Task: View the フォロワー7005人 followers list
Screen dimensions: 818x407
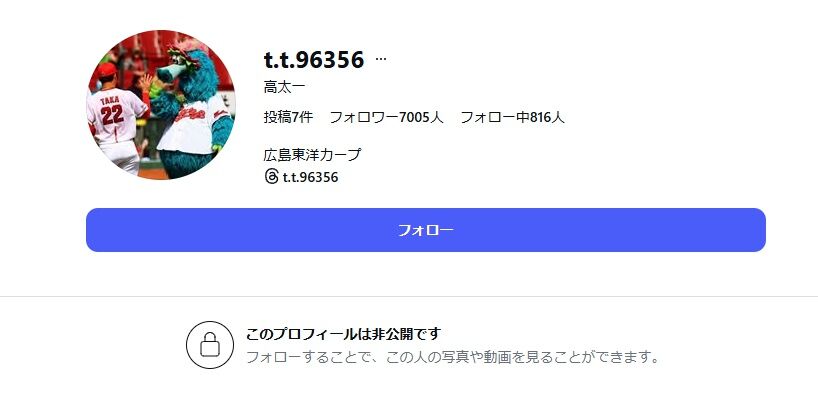Action: [387, 117]
